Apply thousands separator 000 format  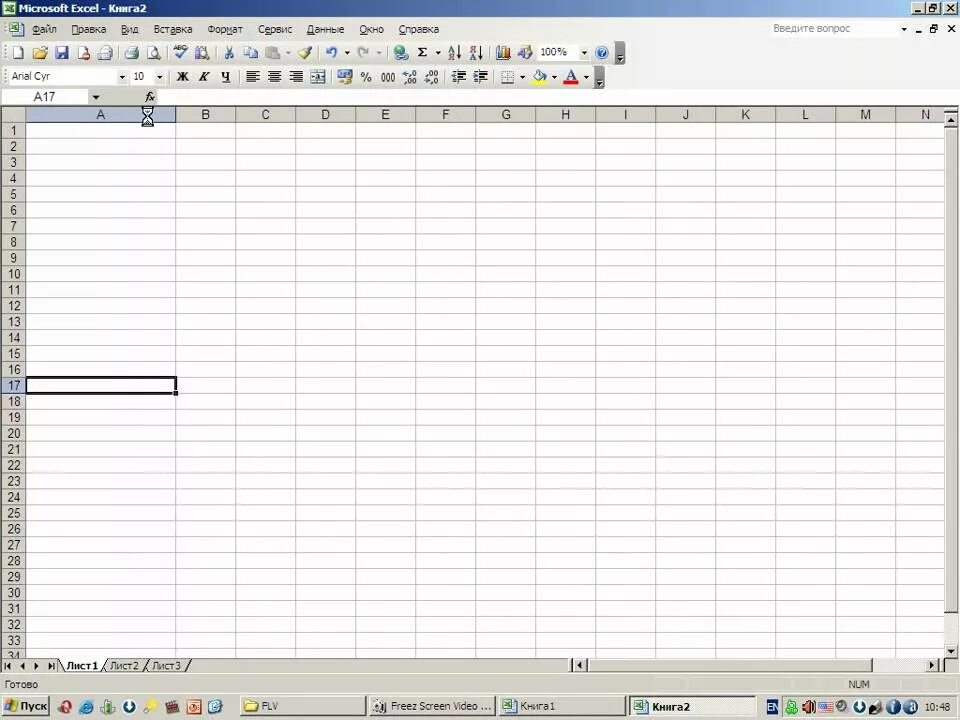click(x=388, y=77)
